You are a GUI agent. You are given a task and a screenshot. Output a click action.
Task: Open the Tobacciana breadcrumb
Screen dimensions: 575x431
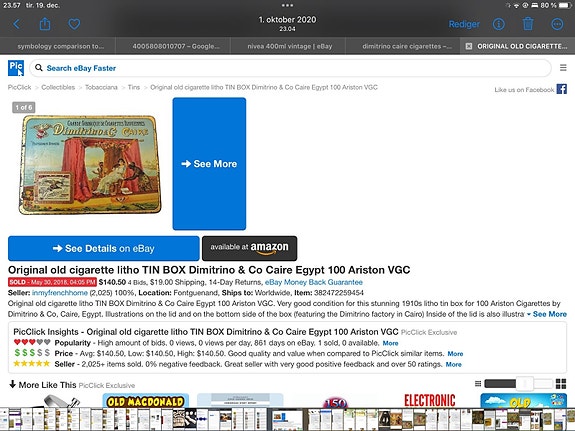click(101, 87)
